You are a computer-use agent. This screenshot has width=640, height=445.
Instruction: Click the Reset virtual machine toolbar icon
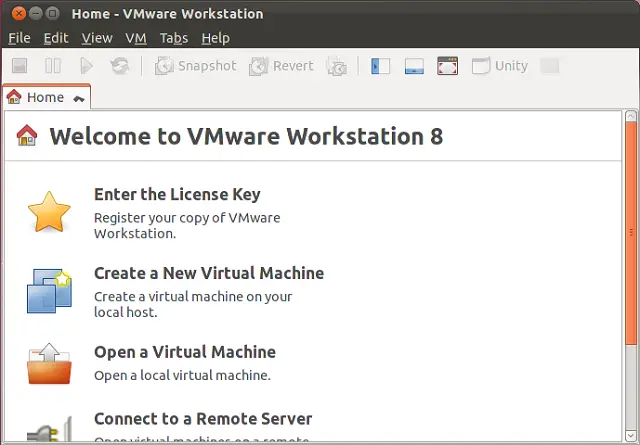[120, 66]
